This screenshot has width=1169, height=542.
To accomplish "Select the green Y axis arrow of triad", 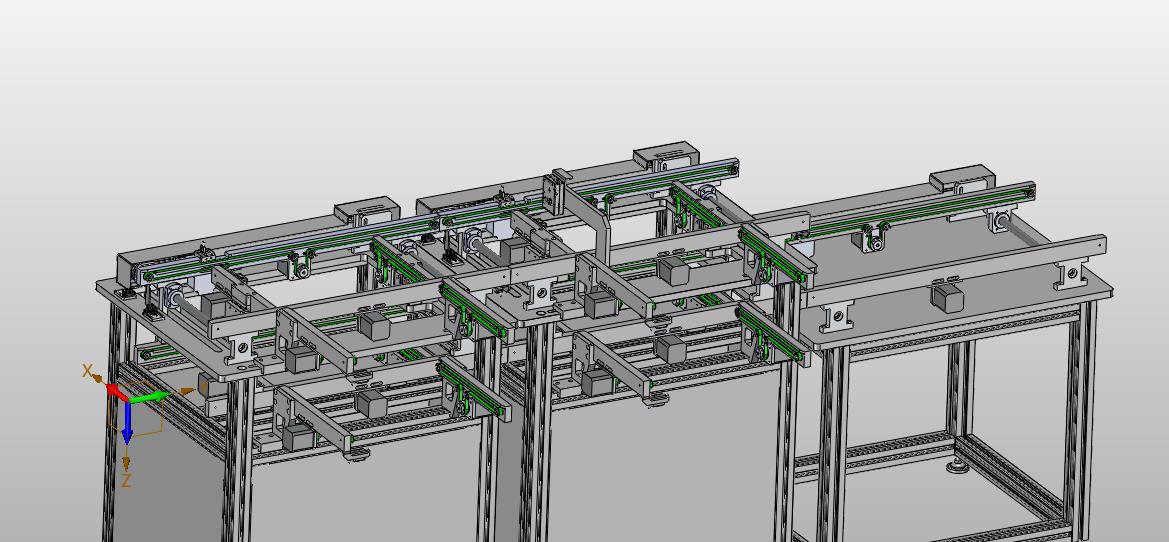I will 152,396.
